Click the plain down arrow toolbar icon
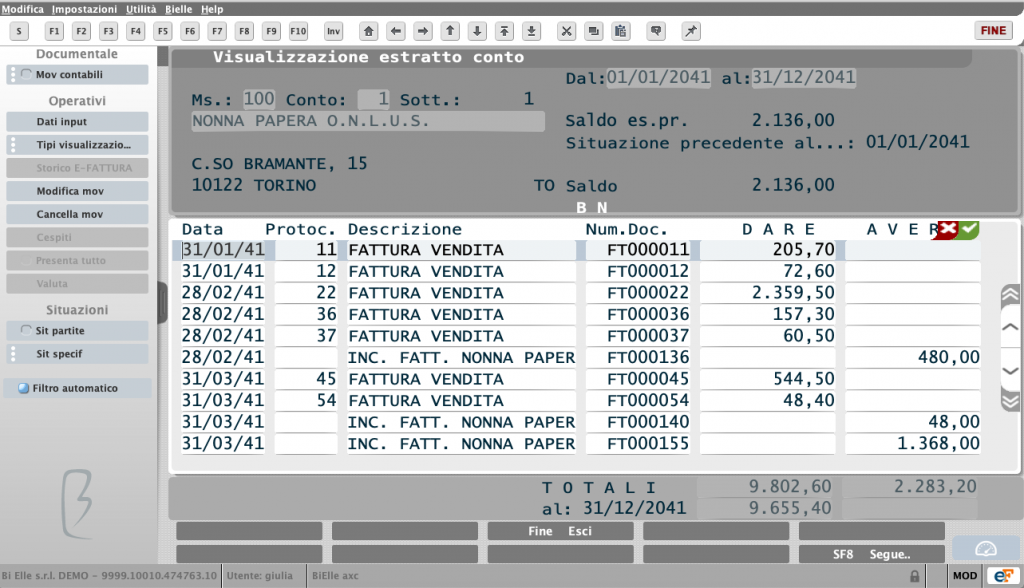Screen dimensions: 1024x588 pyautogui.click(x=477, y=31)
